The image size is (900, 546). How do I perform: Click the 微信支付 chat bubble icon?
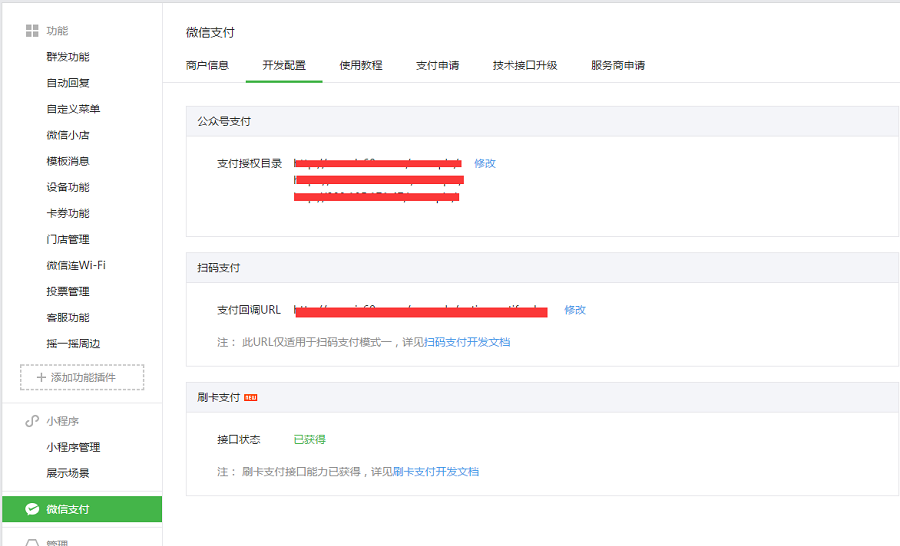[x=32, y=509]
